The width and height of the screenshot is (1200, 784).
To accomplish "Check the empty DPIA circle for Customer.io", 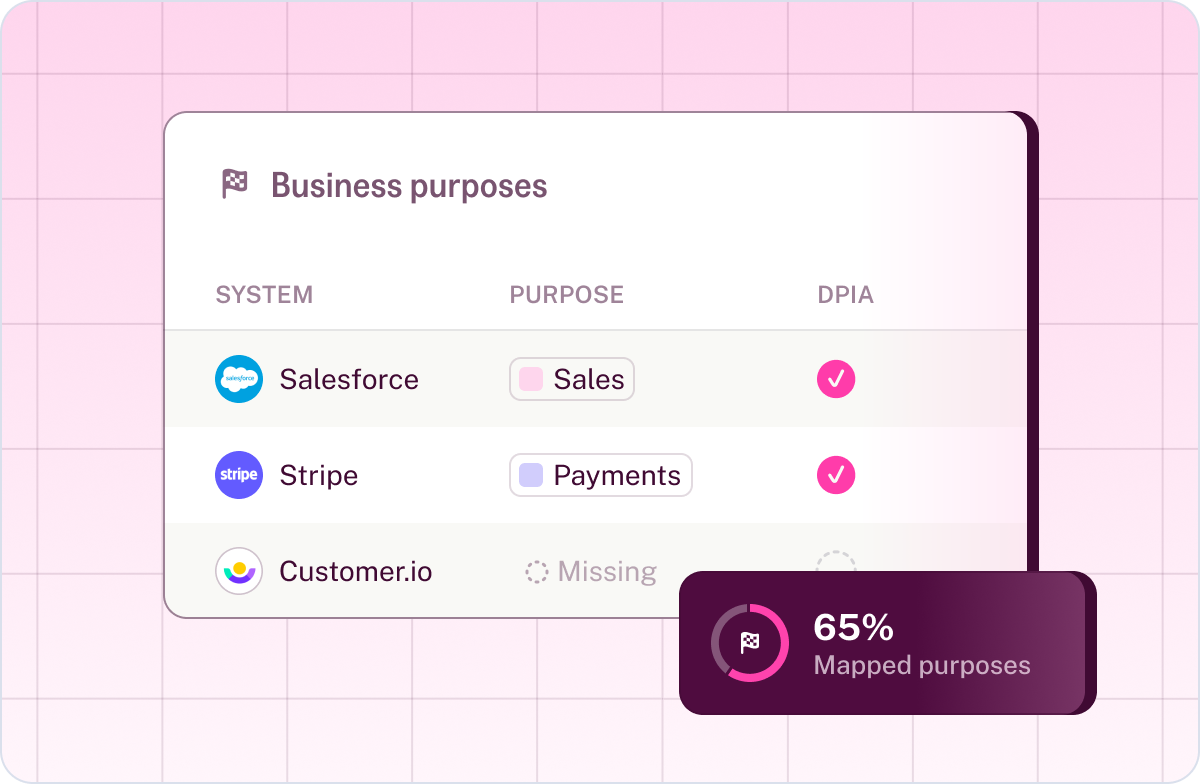I will (x=836, y=565).
